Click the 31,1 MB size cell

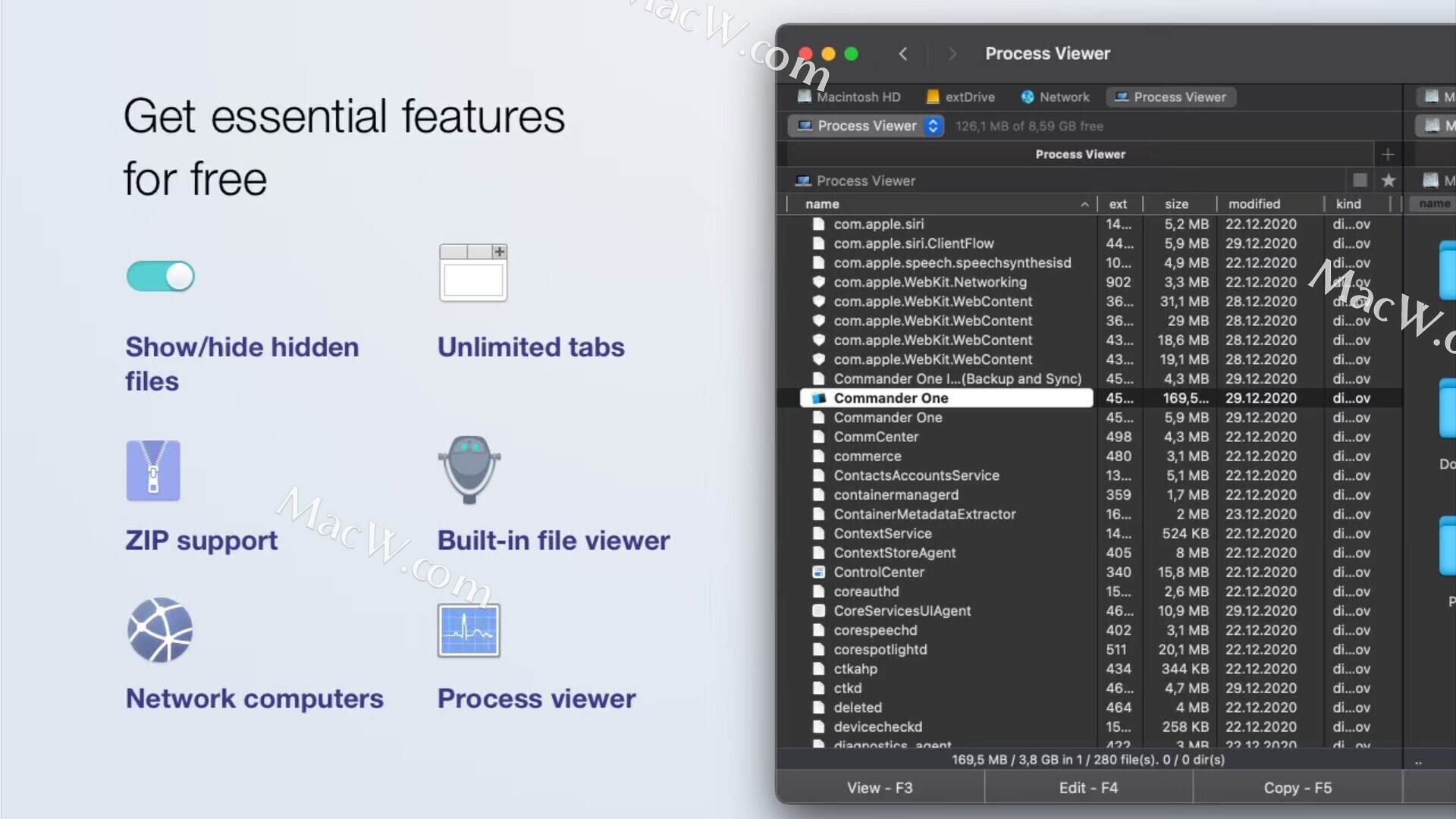coord(1184,302)
